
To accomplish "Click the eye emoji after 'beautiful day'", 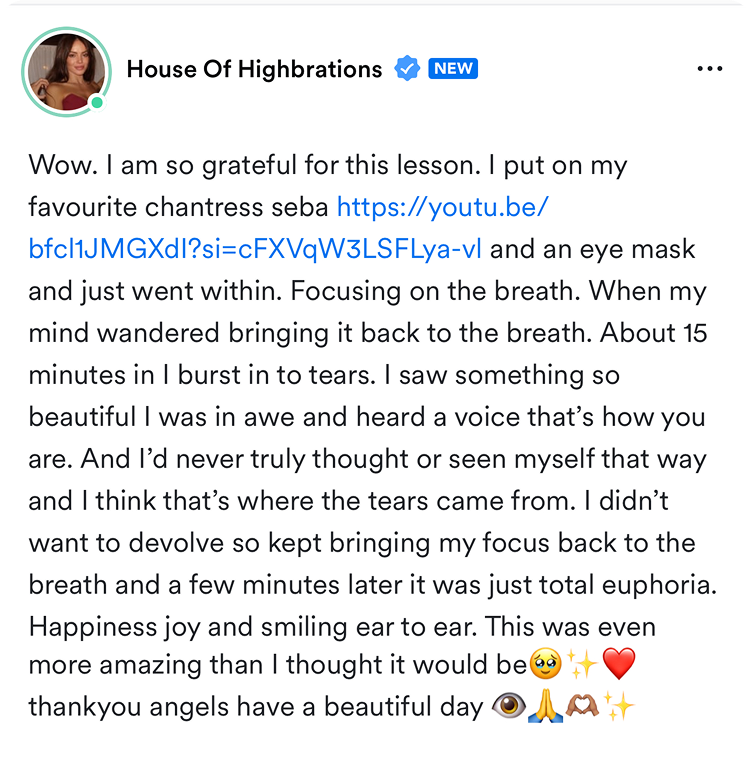I will (x=509, y=706).
